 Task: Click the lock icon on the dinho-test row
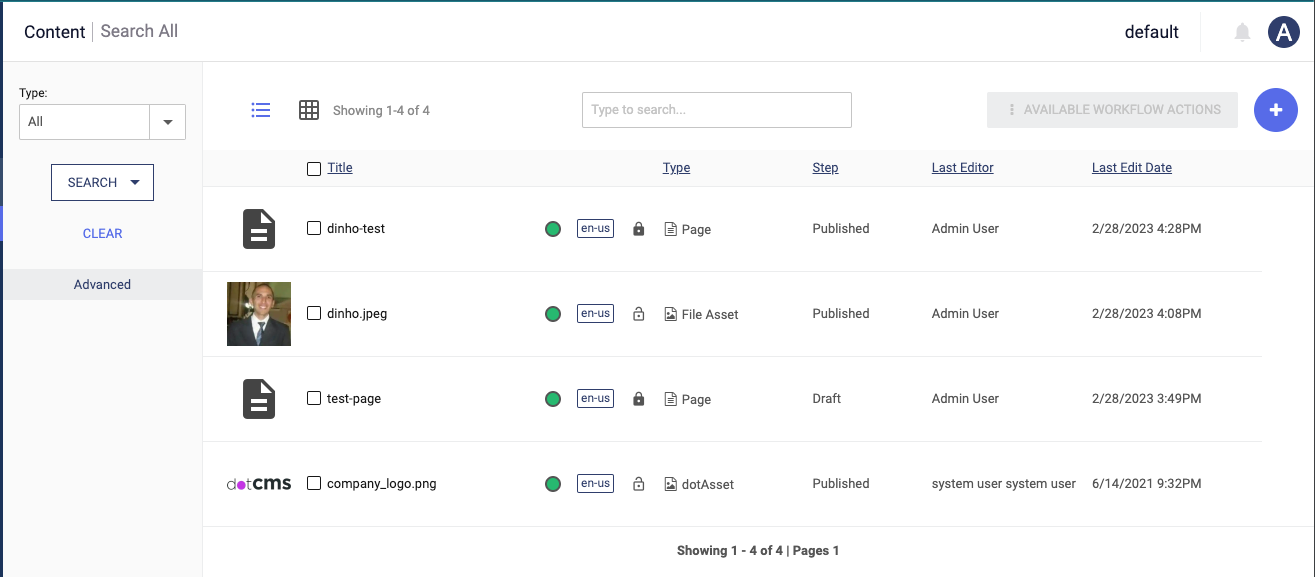pyautogui.click(x=638, y=228)
